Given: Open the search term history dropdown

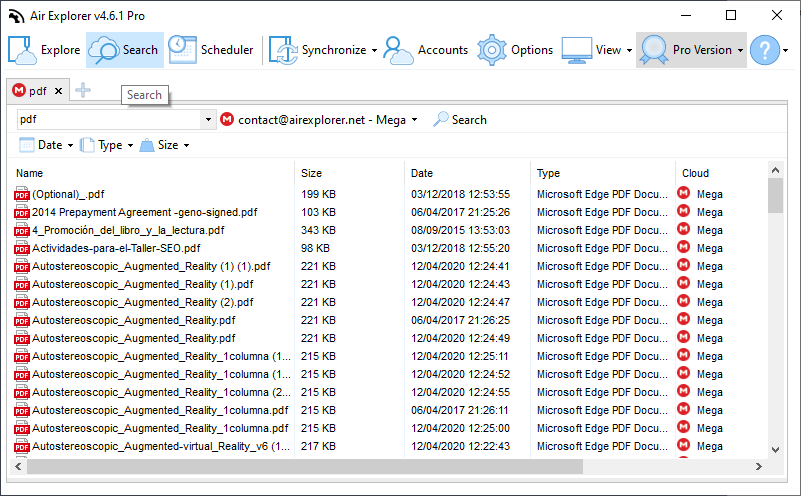Looking at the screenshot, I should (208, 120).
